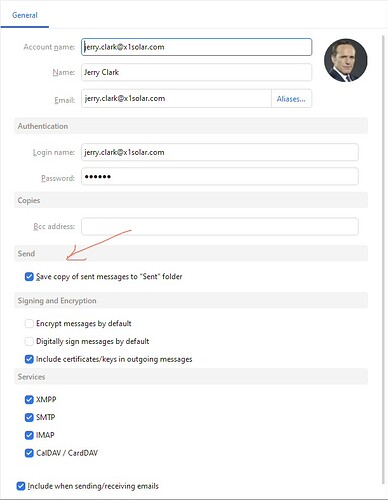This screenshot has height=500, width=388.
Task: Click the Login name field
Action: 220,152
